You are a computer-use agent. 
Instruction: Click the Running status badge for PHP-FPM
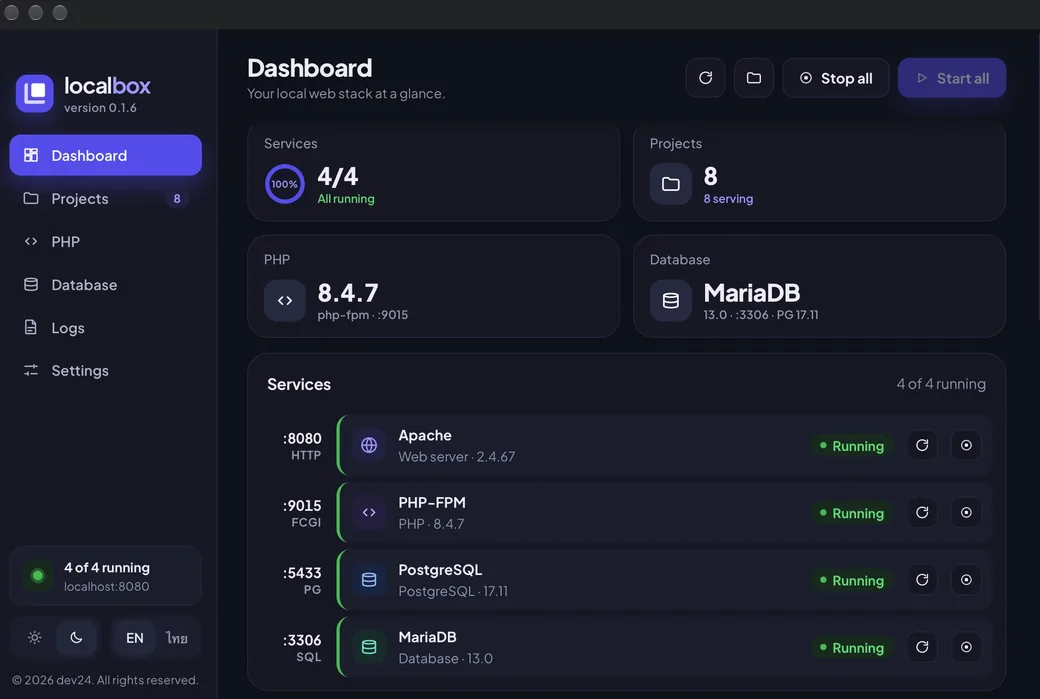(852, 513)
